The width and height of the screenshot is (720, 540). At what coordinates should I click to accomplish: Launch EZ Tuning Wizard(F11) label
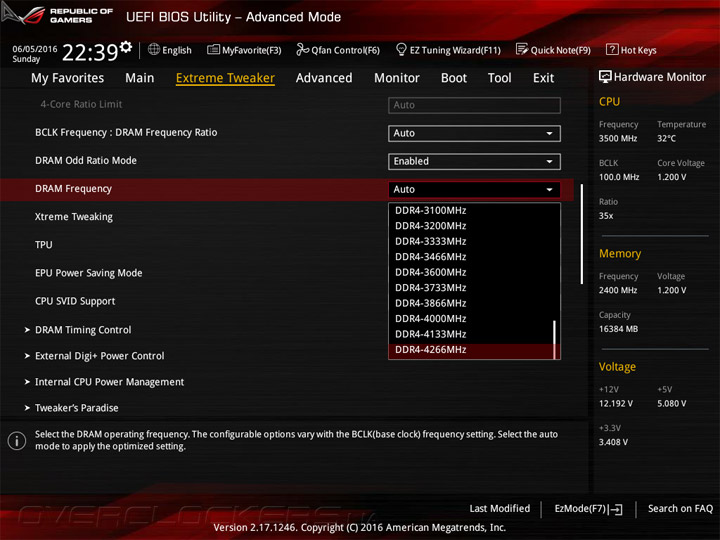(x=455, y=50)
